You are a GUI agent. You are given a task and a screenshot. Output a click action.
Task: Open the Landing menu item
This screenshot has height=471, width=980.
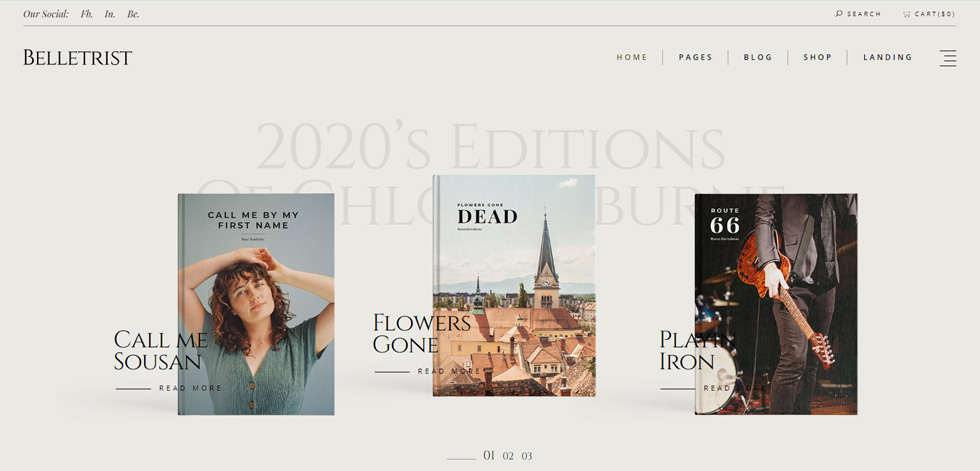point(888,57)
